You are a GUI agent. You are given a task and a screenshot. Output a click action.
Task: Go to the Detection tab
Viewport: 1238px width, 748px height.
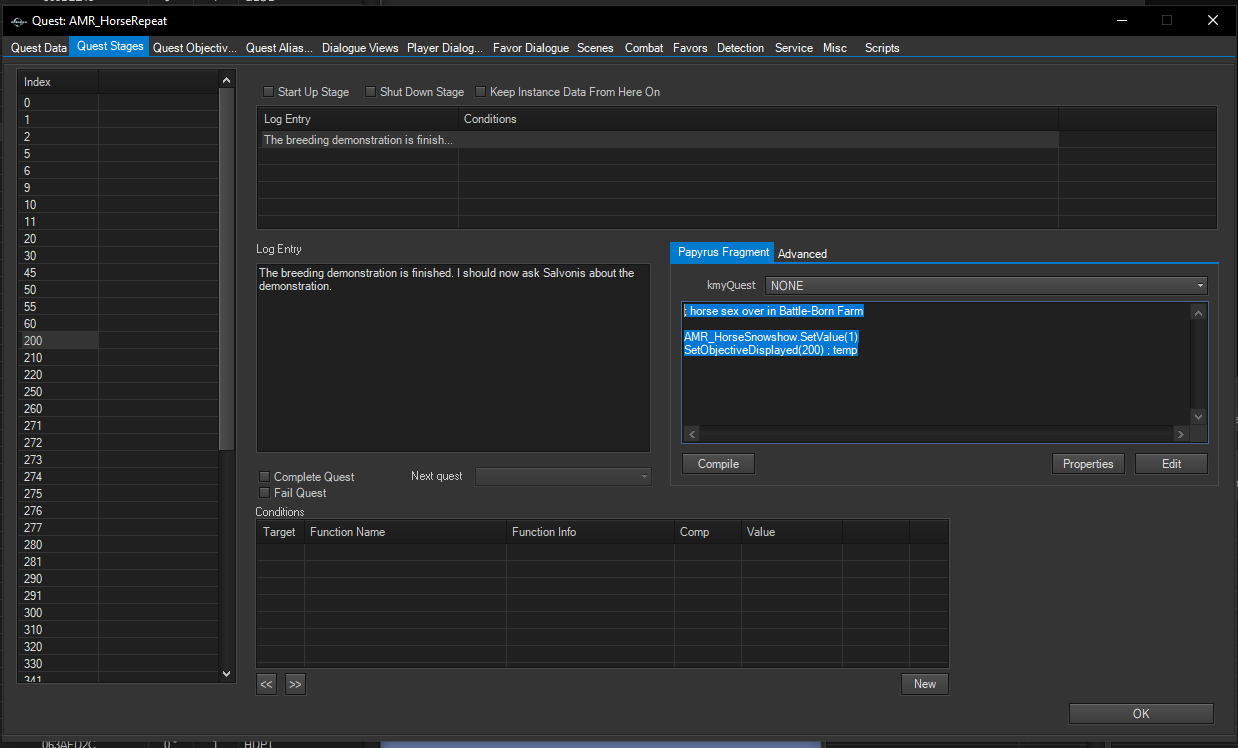[740, 48]
